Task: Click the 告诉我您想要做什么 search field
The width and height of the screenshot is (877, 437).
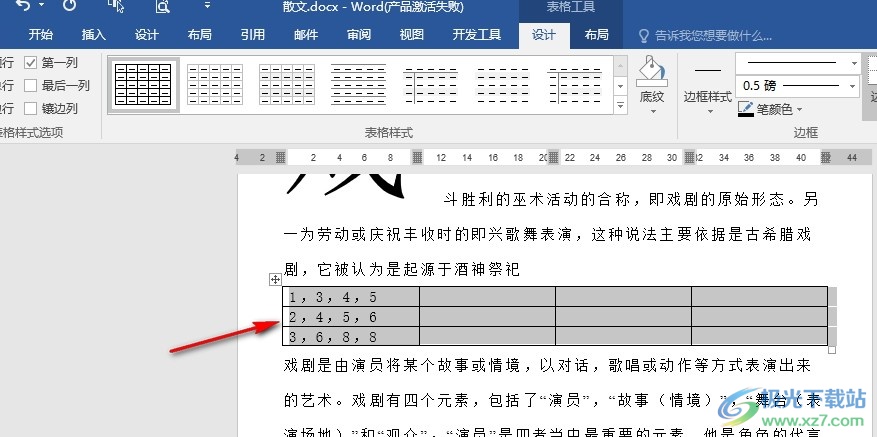Action: [x=713, y=36]
